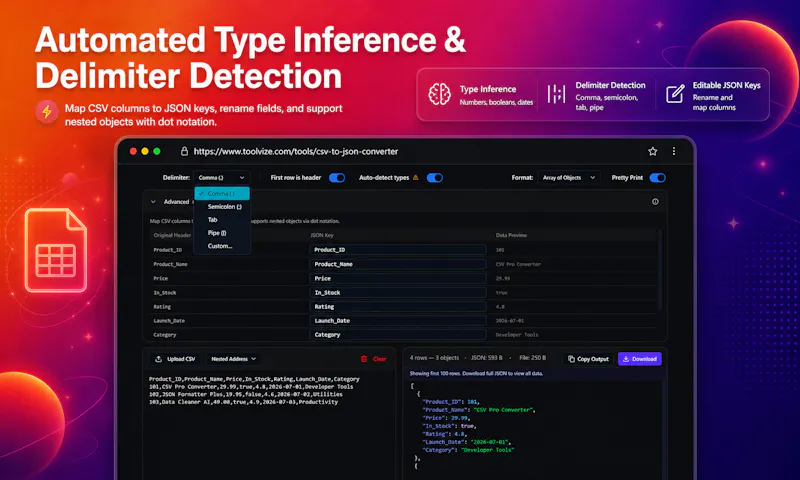The image size is (800, 480).
Task: Click the 'JSON: 593 B' size text
Action: tap(487, 358)
